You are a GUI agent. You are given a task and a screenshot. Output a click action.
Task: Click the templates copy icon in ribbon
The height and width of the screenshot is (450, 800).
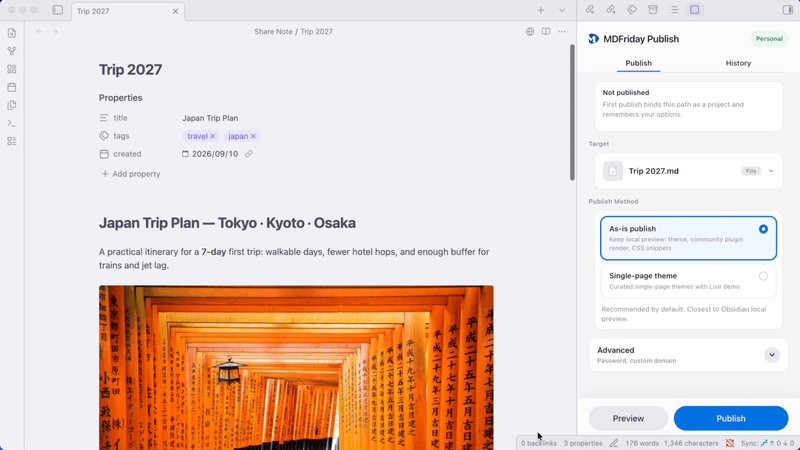click(x=12, y=105)
